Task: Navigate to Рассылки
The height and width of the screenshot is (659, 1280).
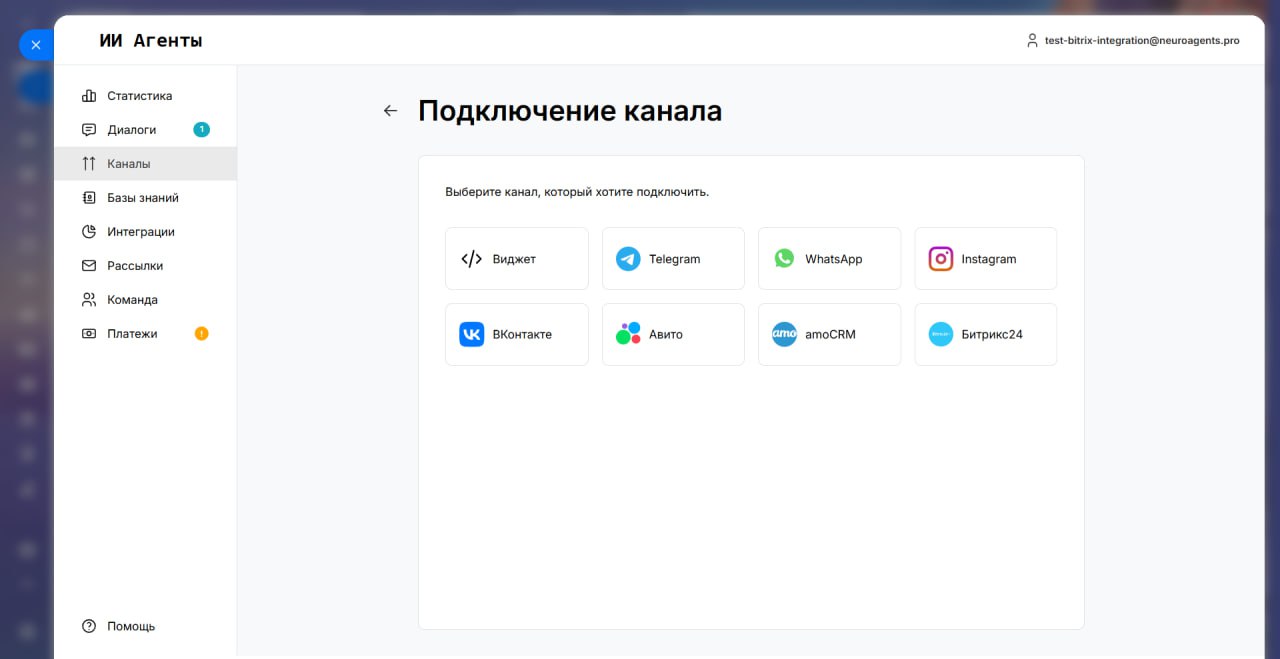Action: (145, 266)
